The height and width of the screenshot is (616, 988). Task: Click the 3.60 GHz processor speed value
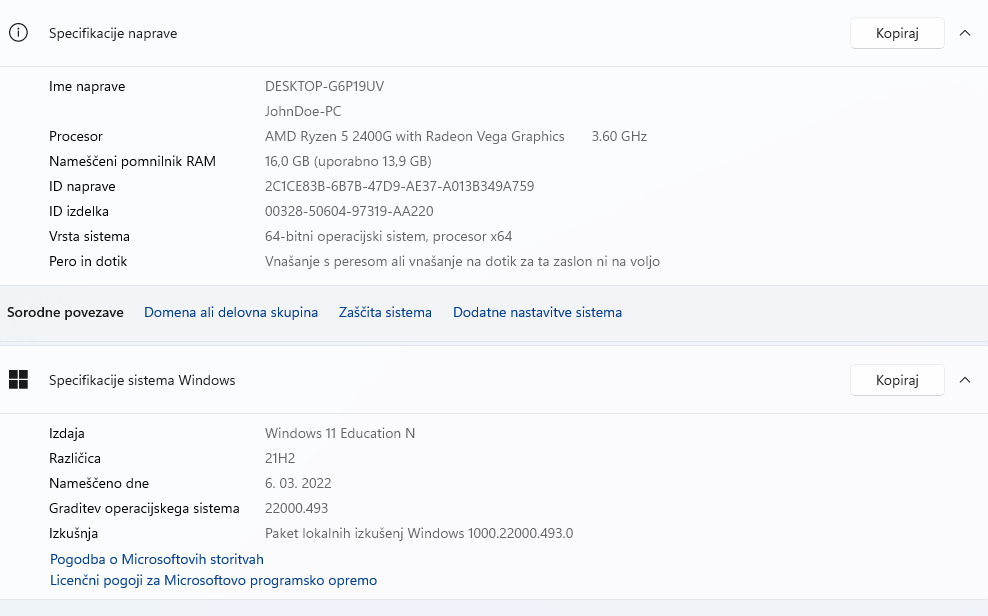click(x=619, y=137)
